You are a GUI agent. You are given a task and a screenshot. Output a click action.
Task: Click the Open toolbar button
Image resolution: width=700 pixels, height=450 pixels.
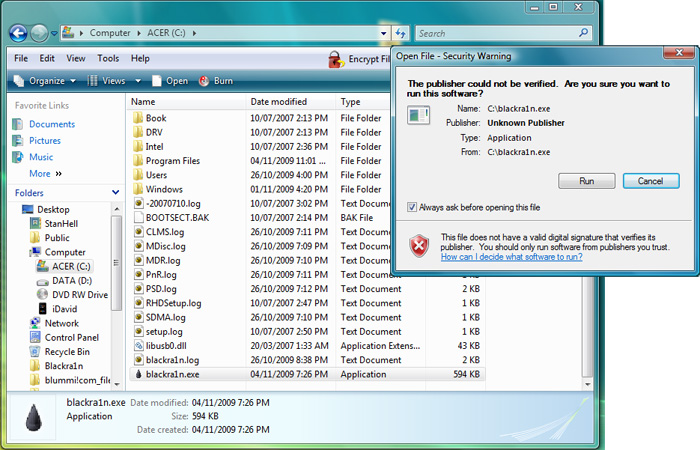coord(170,81)
